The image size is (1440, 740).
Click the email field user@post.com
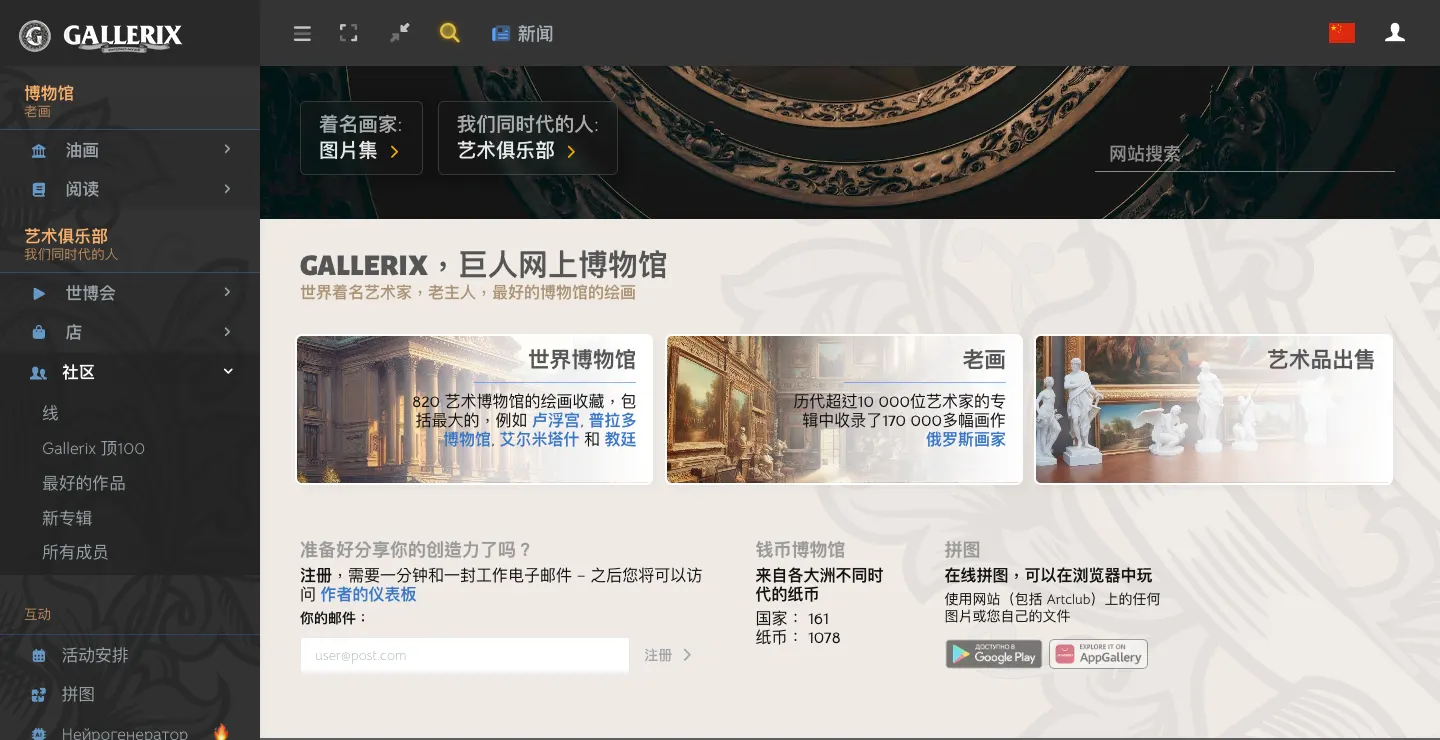point(465,656)
